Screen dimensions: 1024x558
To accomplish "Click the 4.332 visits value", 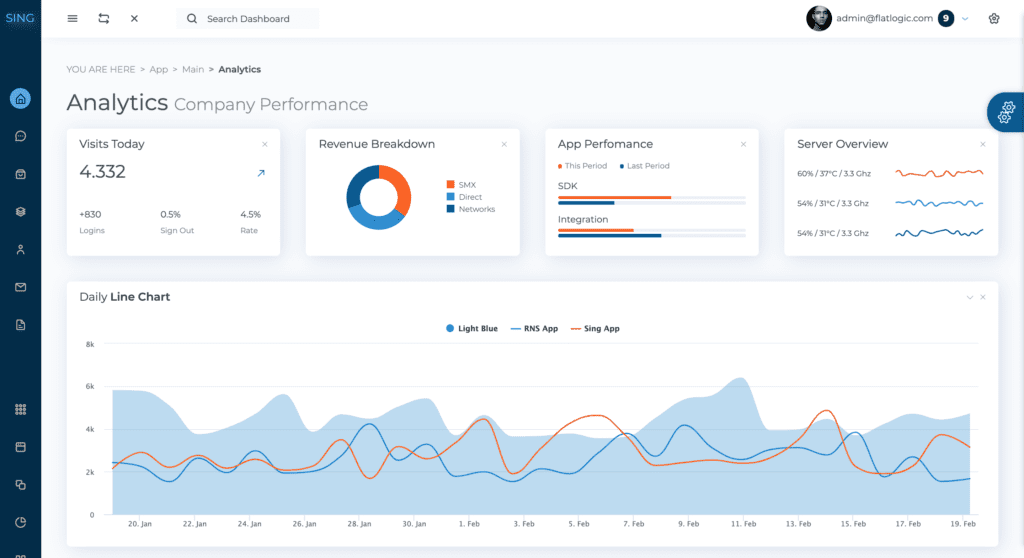I will [x=102, y=172].
